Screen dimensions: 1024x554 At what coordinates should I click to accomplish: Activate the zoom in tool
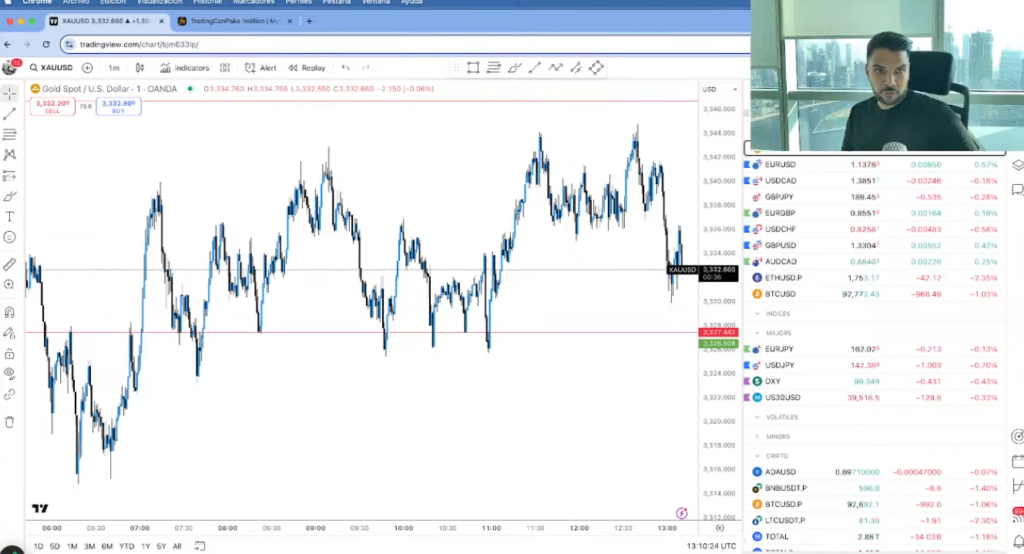[x=9, y=285]
